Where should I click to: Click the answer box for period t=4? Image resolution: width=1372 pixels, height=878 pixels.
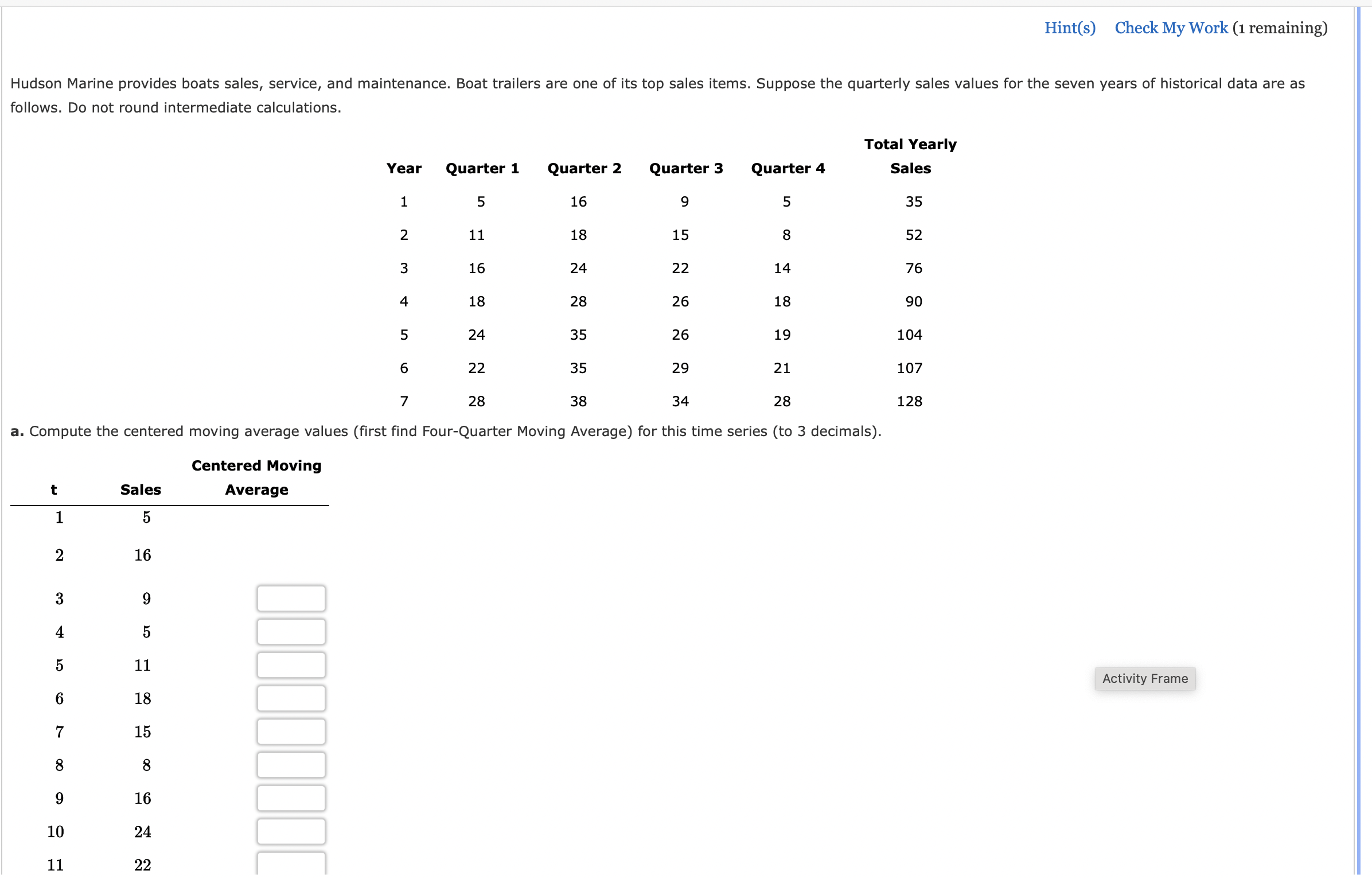(x=291, y=631)
